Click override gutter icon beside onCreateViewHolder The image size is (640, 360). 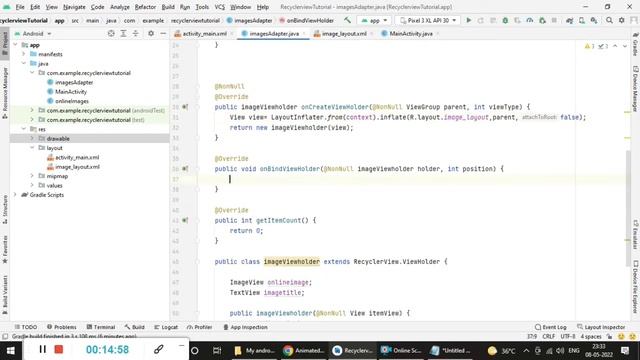click(x=185, y=107)
